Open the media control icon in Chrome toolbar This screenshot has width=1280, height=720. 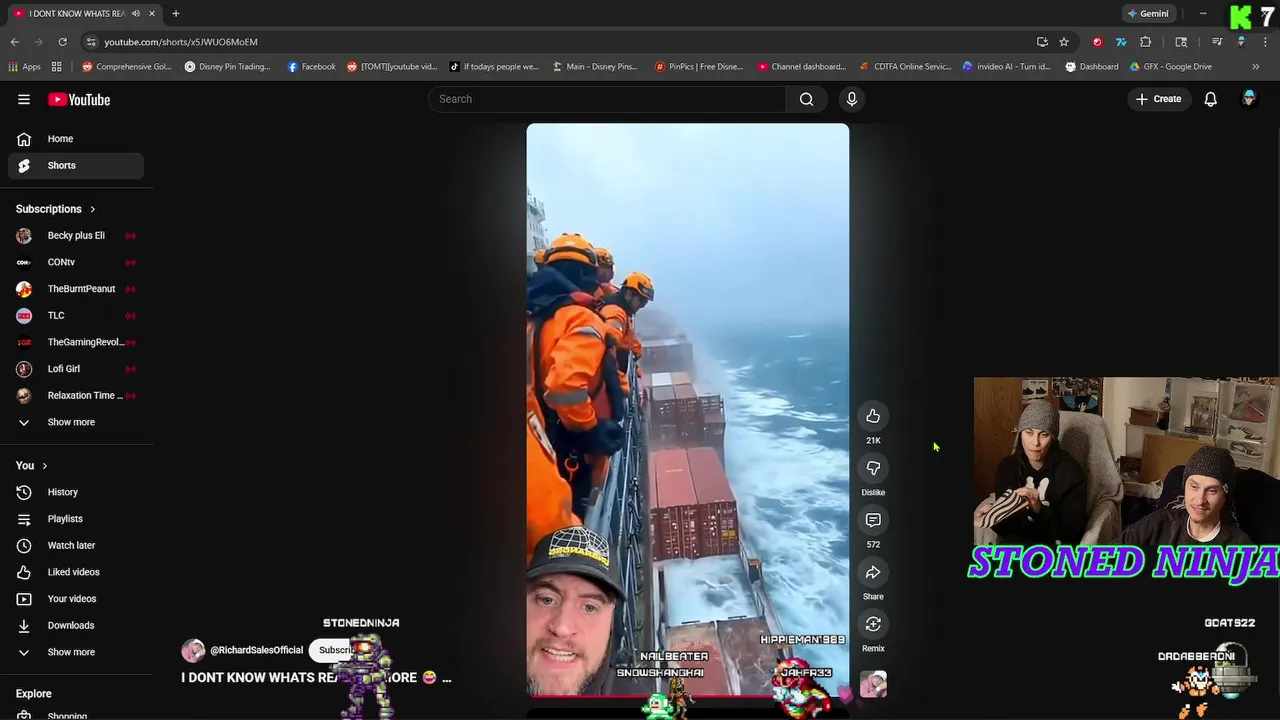tap(1217, 42)
